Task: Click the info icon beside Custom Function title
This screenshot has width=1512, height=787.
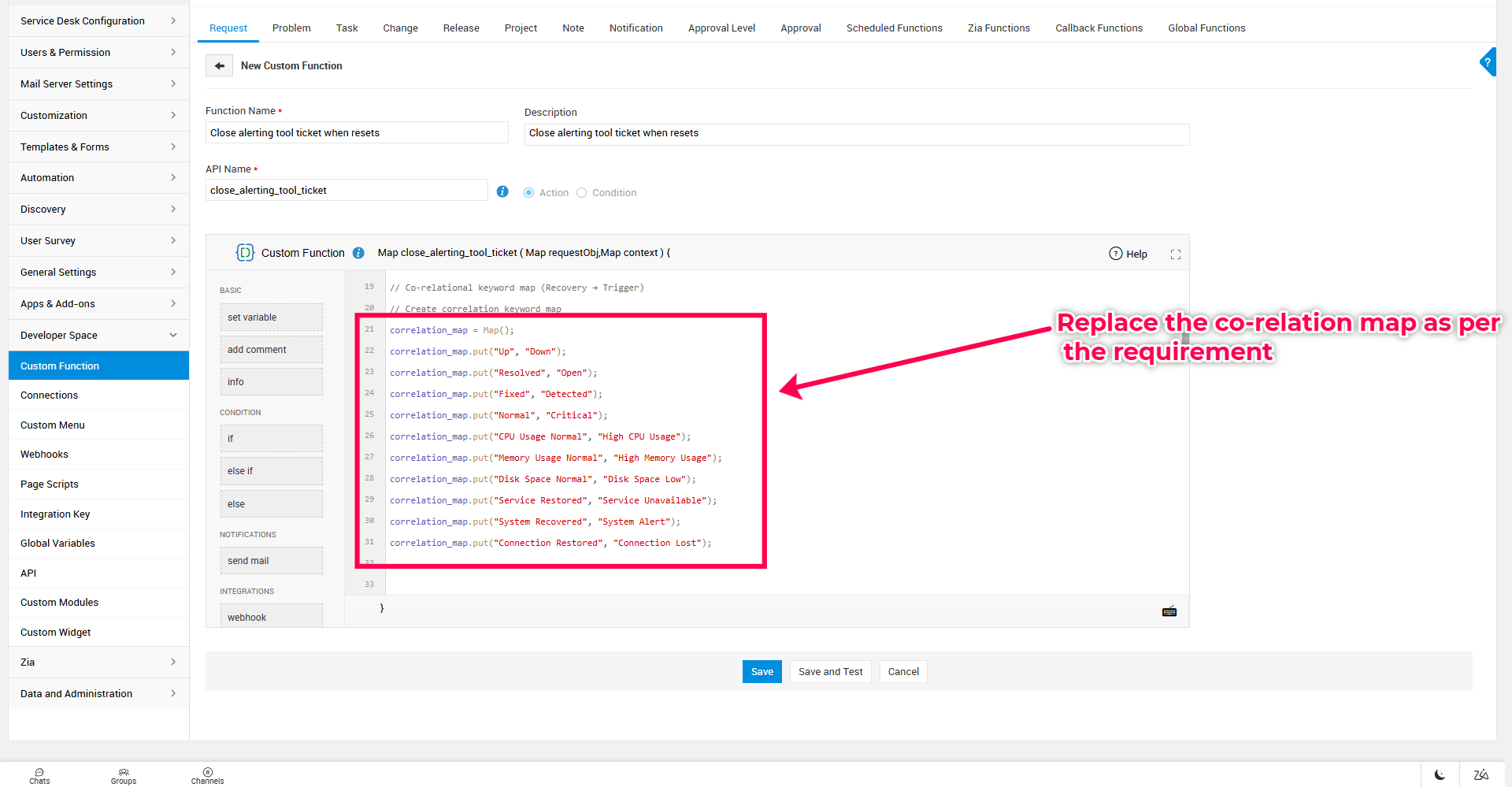Action: pyautogui.click(x=358, y=253)
